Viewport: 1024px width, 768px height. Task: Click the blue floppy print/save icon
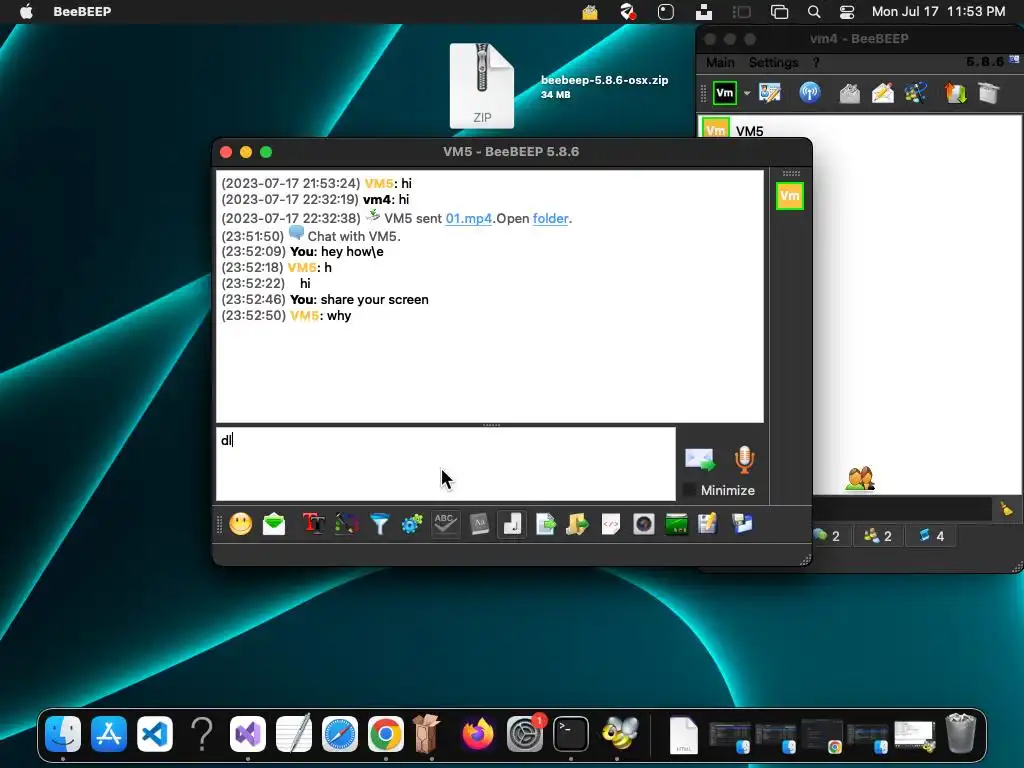click(742, 524)
